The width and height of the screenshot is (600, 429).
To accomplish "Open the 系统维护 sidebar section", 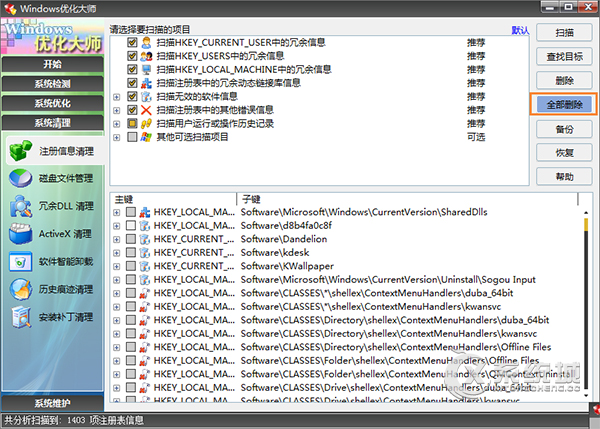I will tap(52, 403).
